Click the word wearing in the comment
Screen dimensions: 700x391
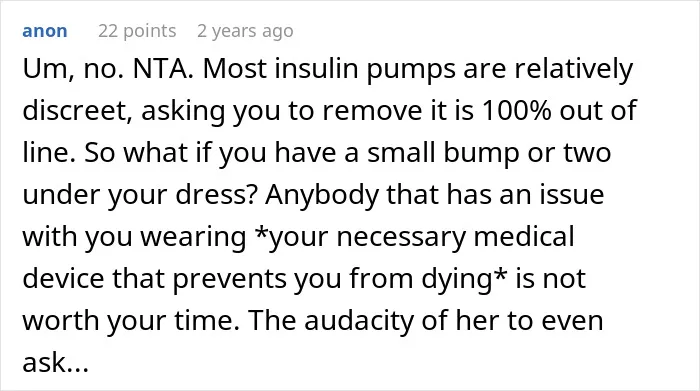[x=193, y=237]
